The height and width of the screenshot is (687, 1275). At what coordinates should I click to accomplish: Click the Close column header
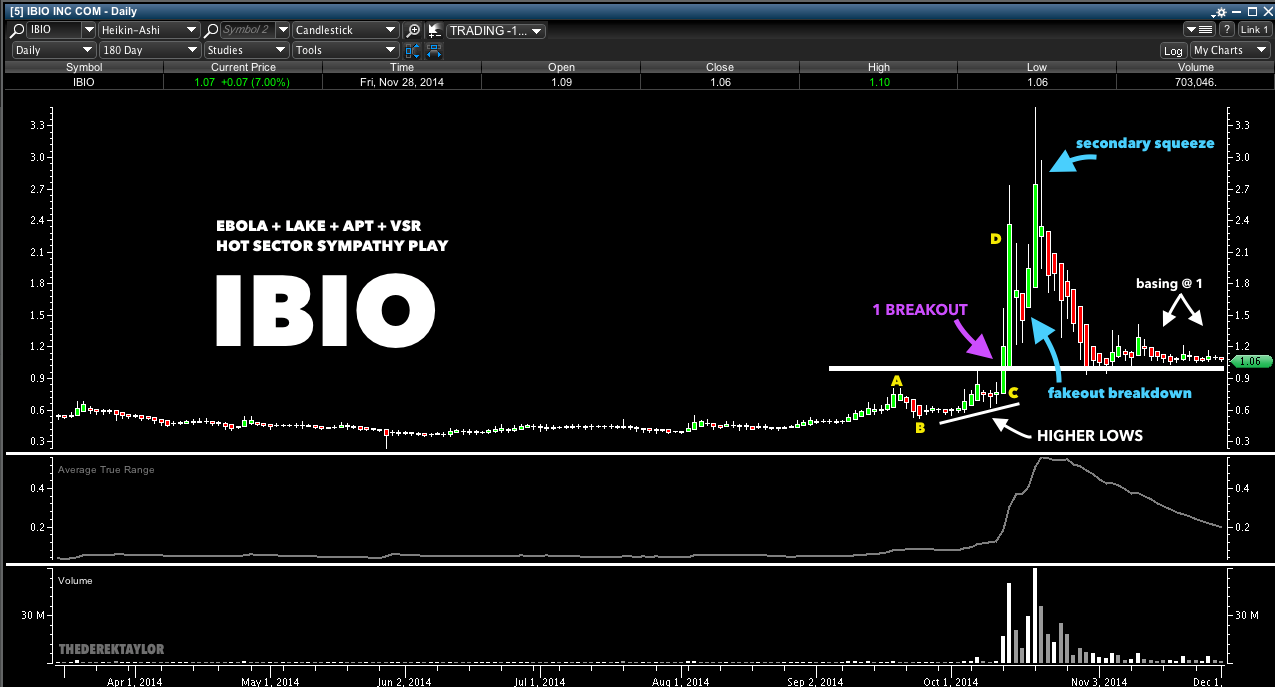click(x=719, y=67)
